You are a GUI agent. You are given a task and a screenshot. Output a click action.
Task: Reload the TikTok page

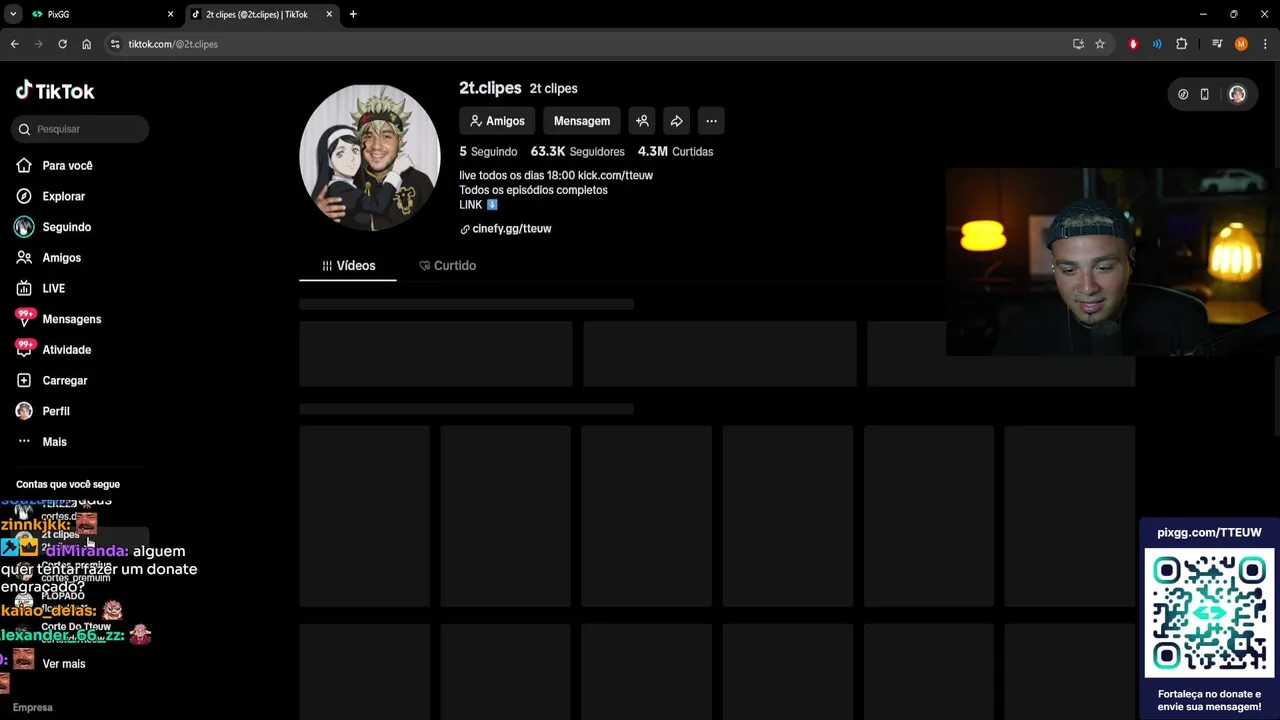coord(62,44)
